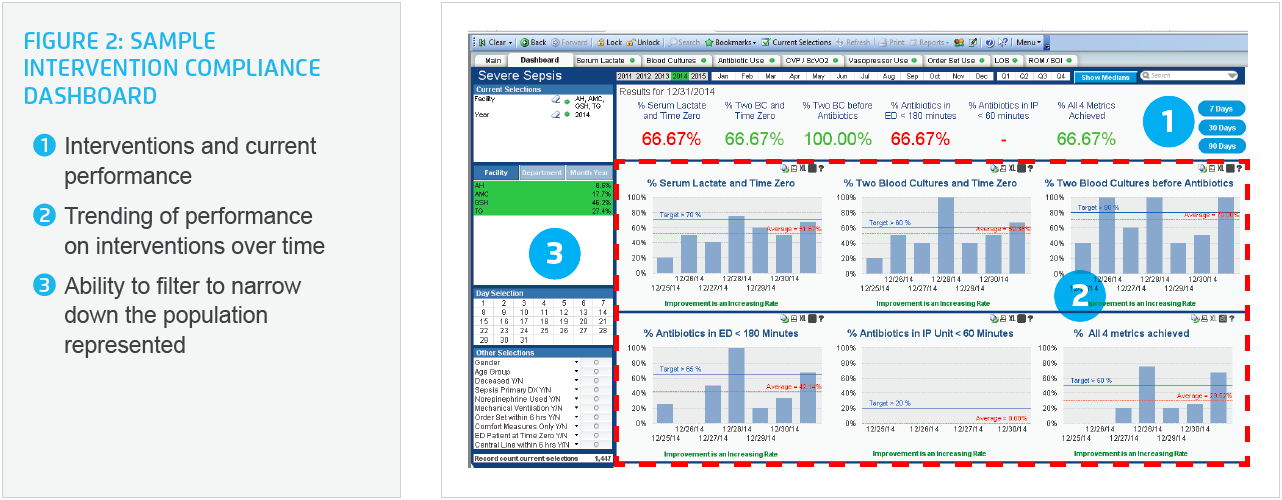Click help icon on Antibiotics in IP Unit chart

tap(1030, 318)
